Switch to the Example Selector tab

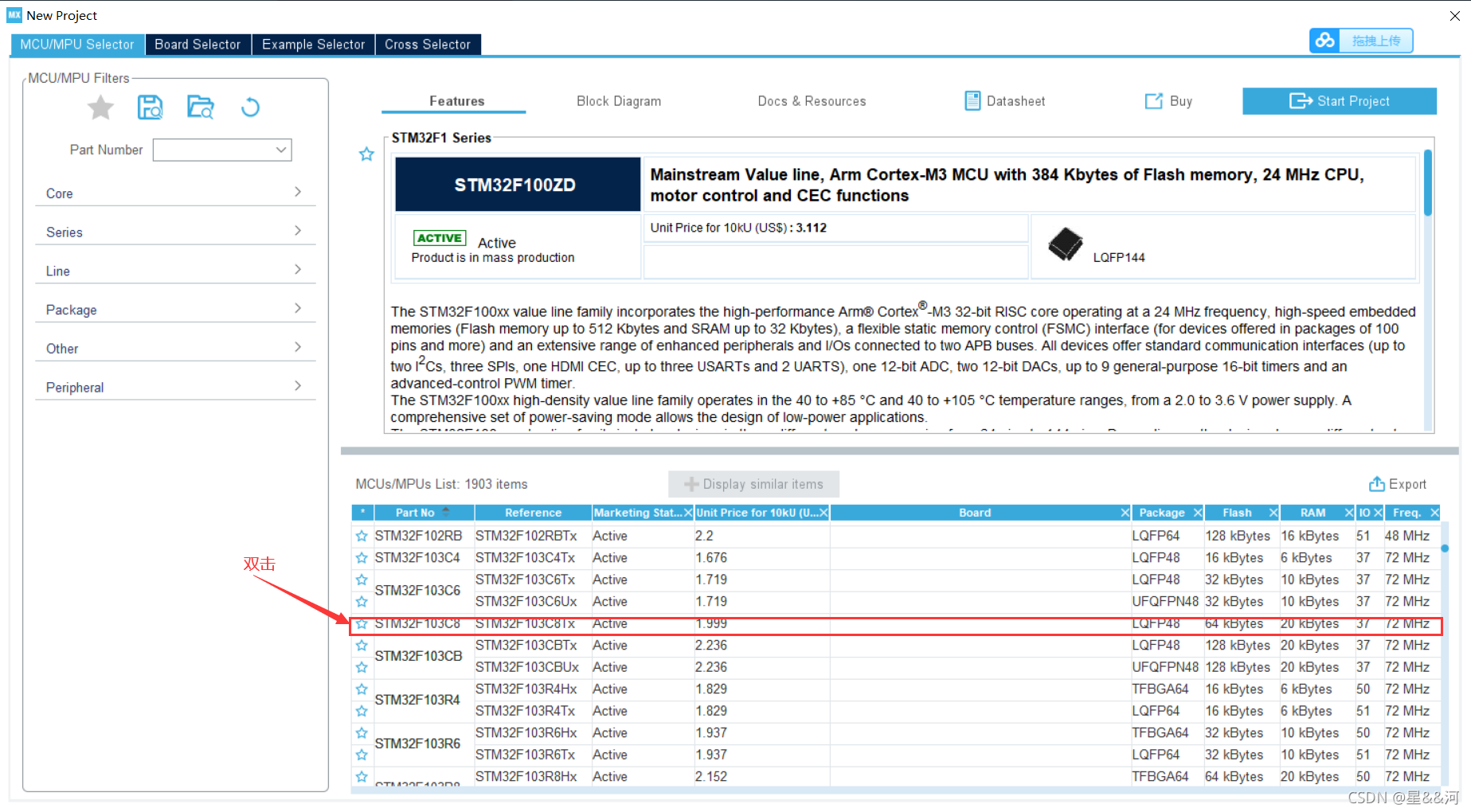click(313, 45)
